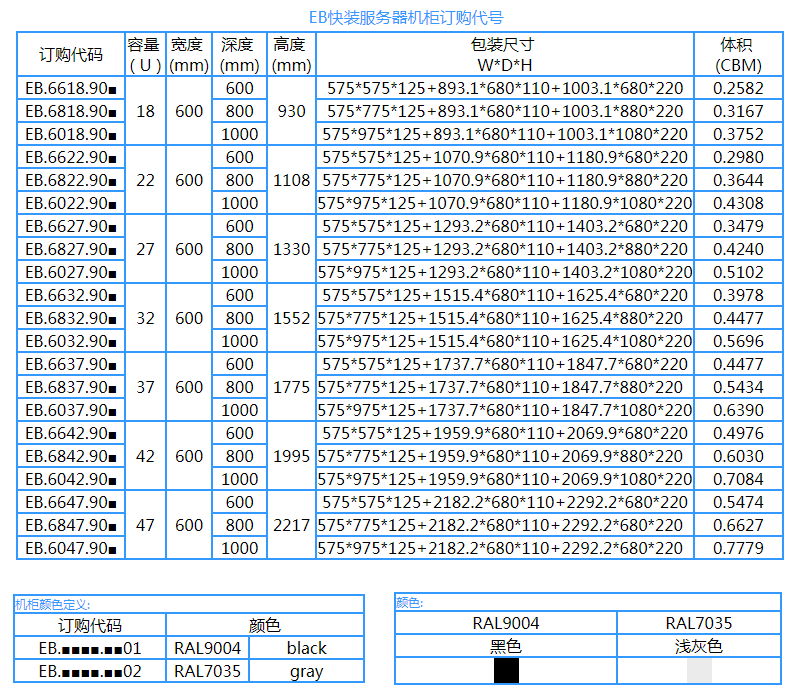This screenshot has width=801, height=691.
Task: Select the 'black' color name cell
Action: 306,648
